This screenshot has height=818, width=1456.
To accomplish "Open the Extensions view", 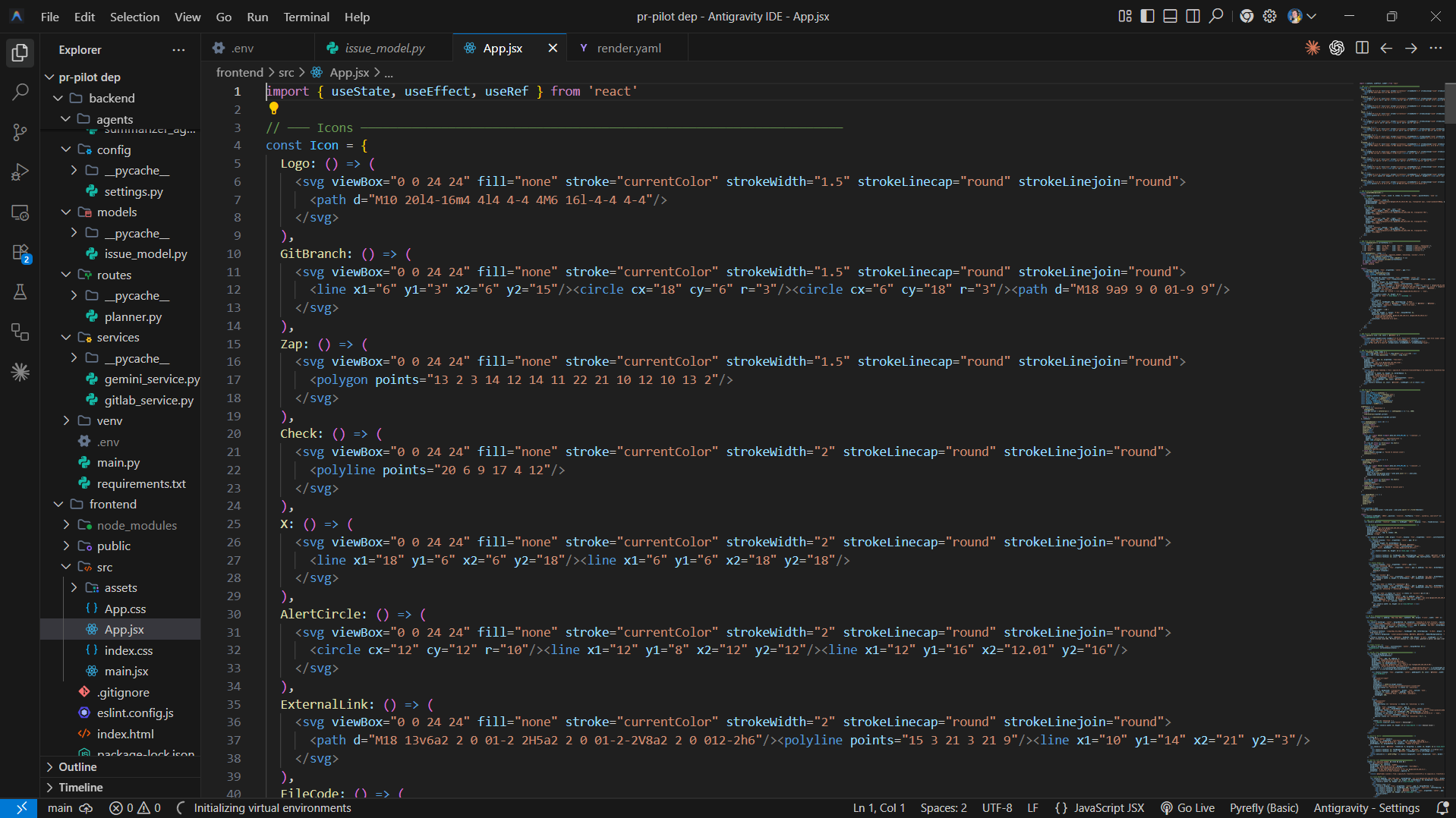I will [x=20, y=253].
